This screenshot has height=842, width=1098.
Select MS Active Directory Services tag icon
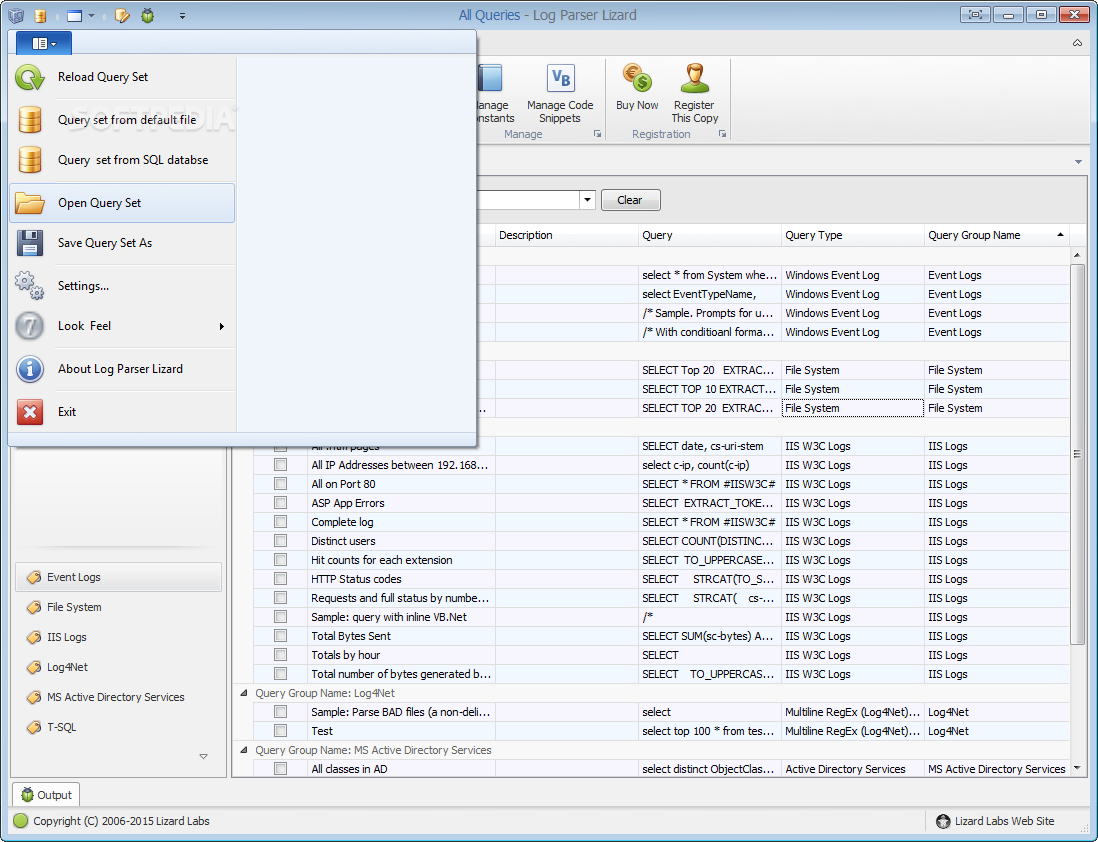point(34,698)
